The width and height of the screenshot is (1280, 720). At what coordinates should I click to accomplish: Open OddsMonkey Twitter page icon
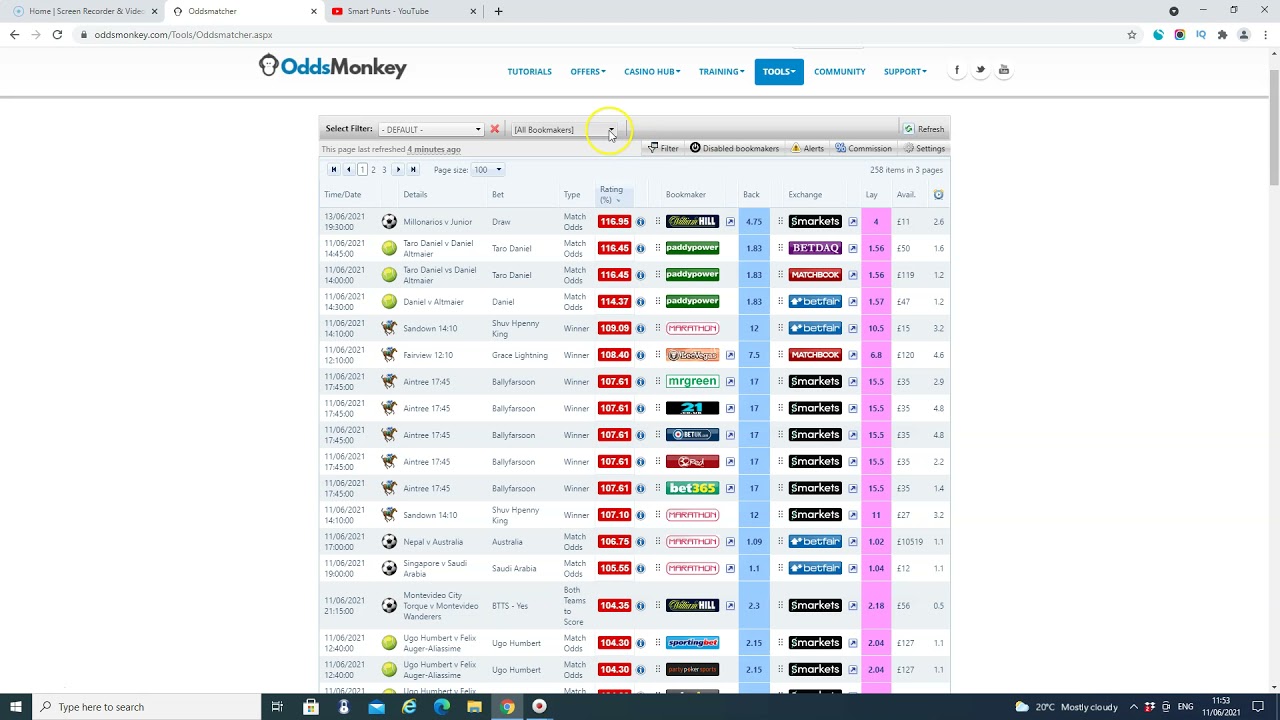tap(980, 70)
